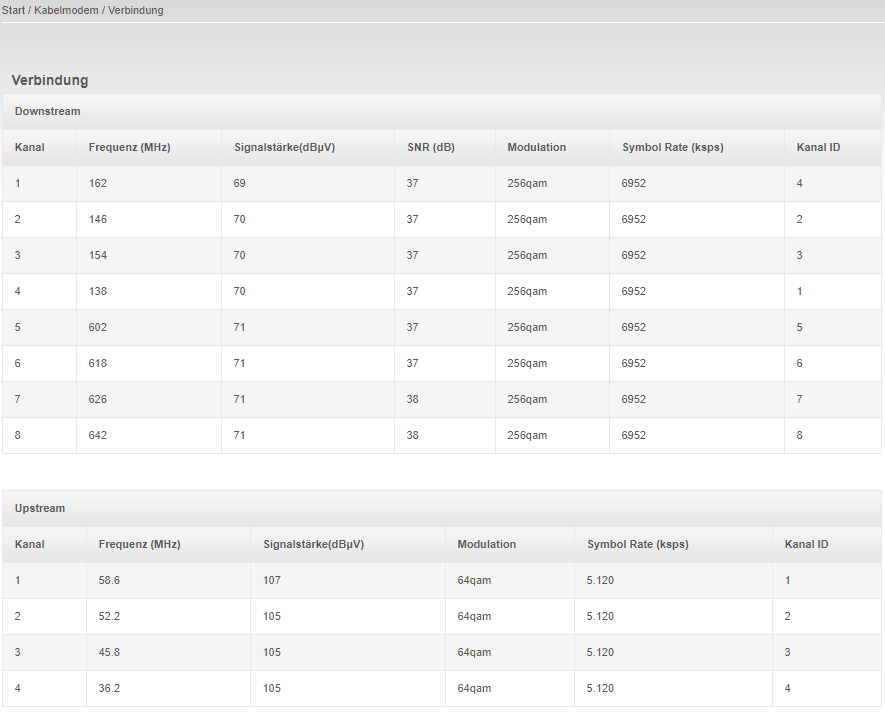Click the Verbindung page heading

pos(50,80)
